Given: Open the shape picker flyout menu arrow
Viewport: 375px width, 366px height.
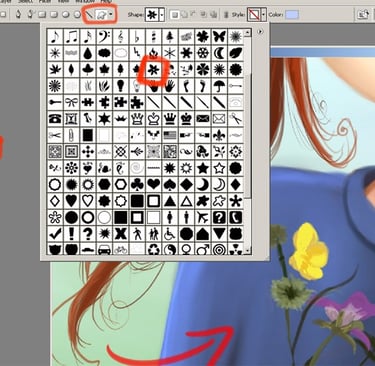Looking at the screenshot, I should point(260,32).
